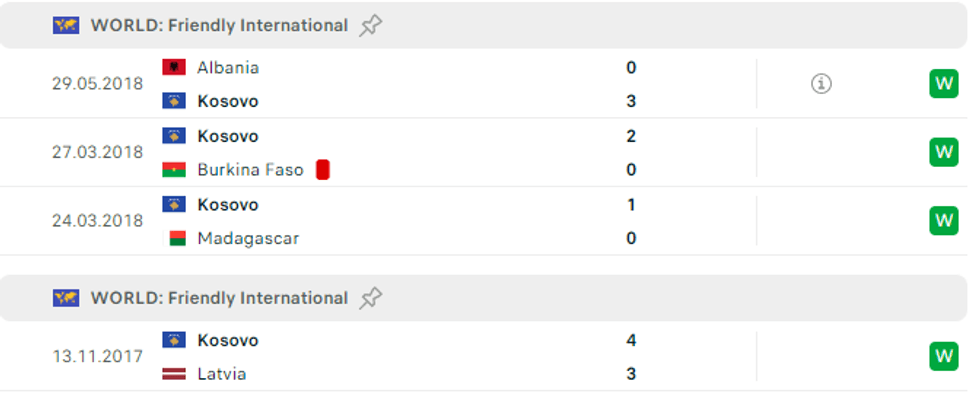Click the red card icon beside Burkina Faso
The width and height of the screenshot is (980, 404).
pos(323,170)
